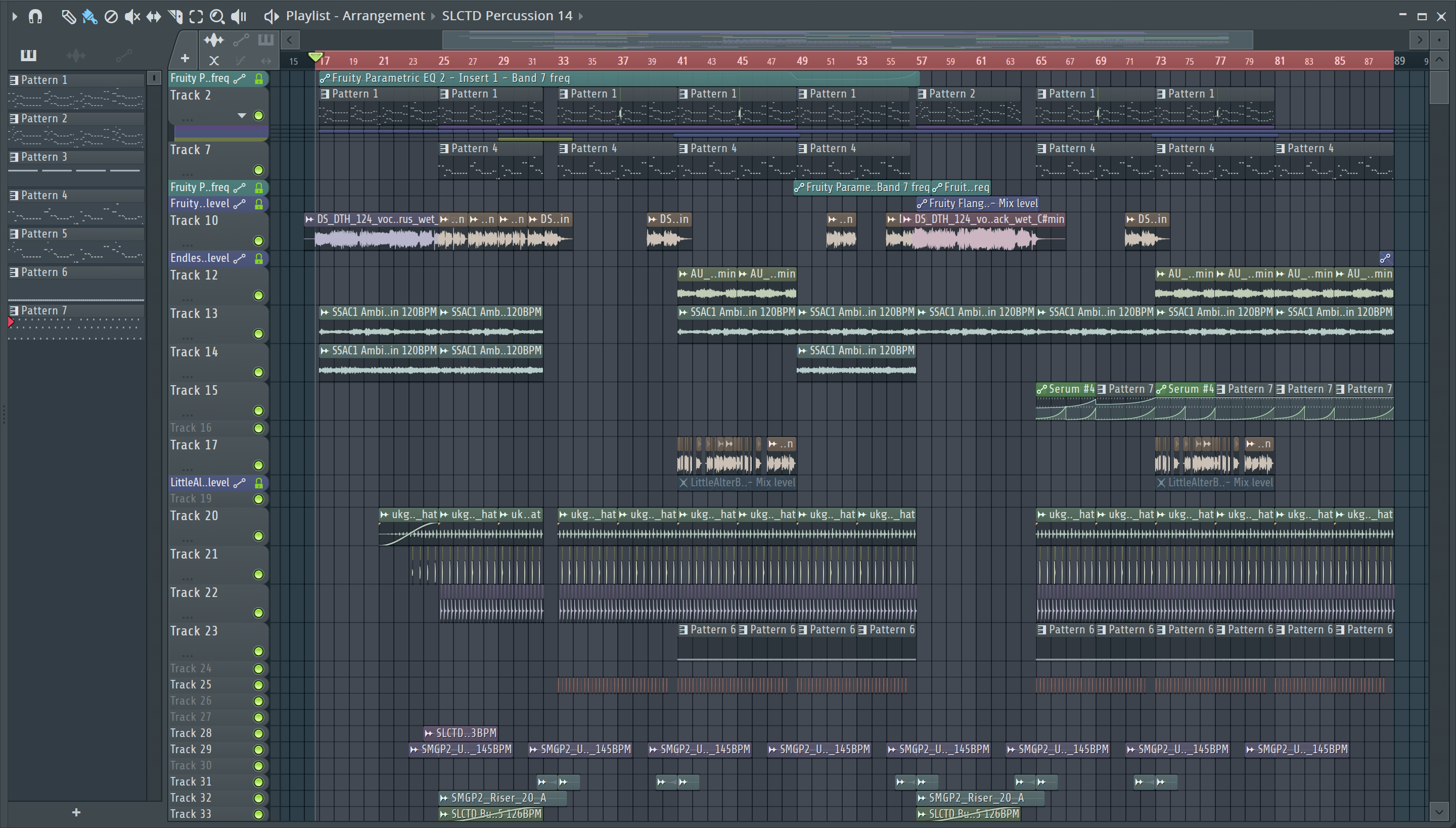Show automation tab in picker panel
Screen dimensions: 1456x828
pyautogui.click(x=123, y=55)
